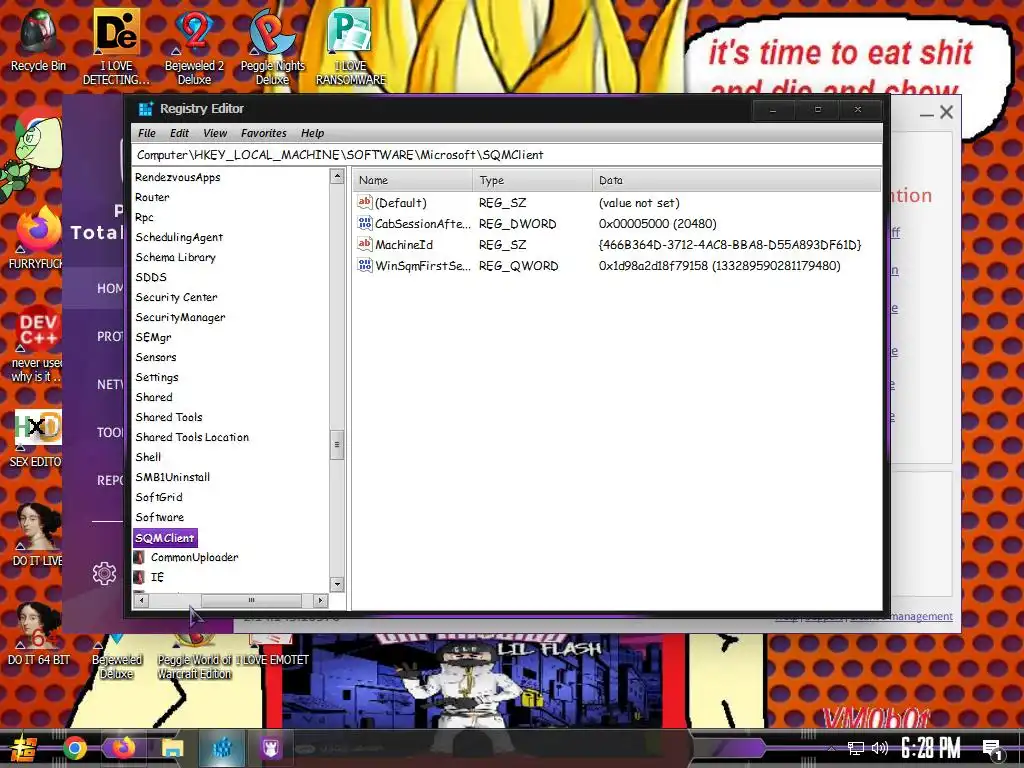Open the Start menu button

(22, 748)
